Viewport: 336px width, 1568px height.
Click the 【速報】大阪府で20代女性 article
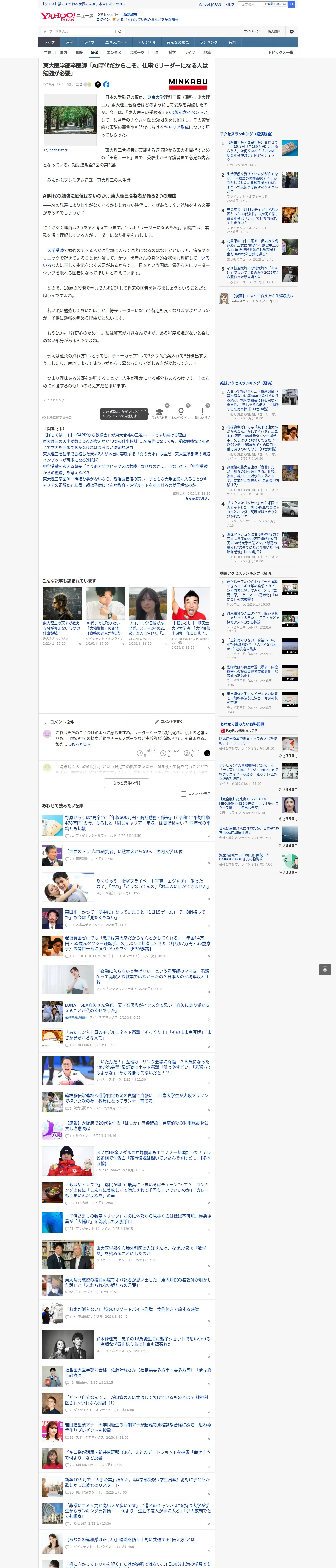click(x=137, y=1126)
